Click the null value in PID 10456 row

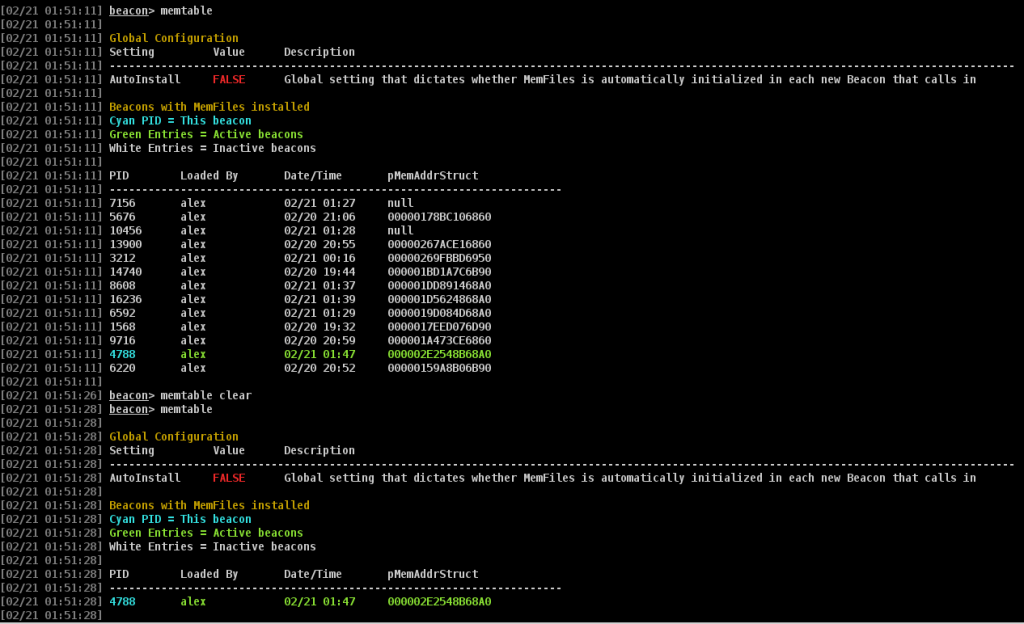tap(400, 230)
